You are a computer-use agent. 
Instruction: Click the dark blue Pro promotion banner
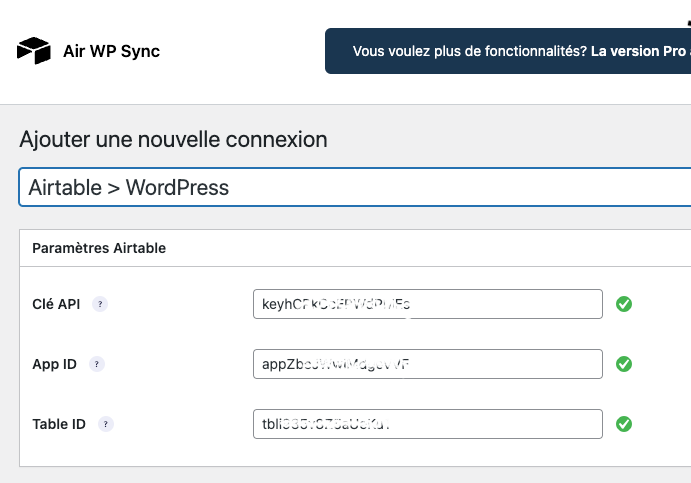pyautogui.click(x=508, y=51)
